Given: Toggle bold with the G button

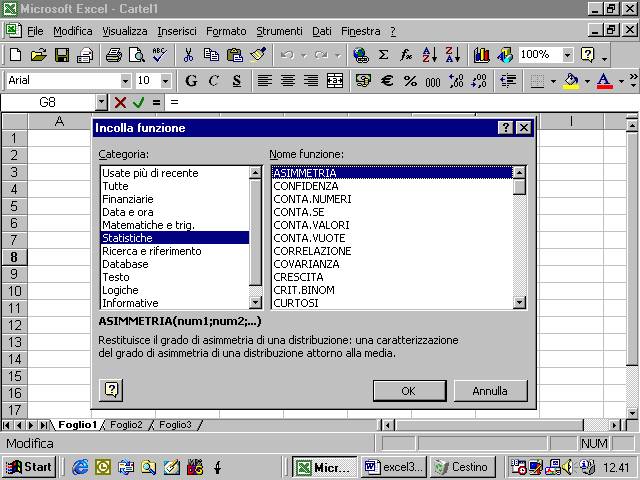Looking at the screenshot, I should 191,80.
